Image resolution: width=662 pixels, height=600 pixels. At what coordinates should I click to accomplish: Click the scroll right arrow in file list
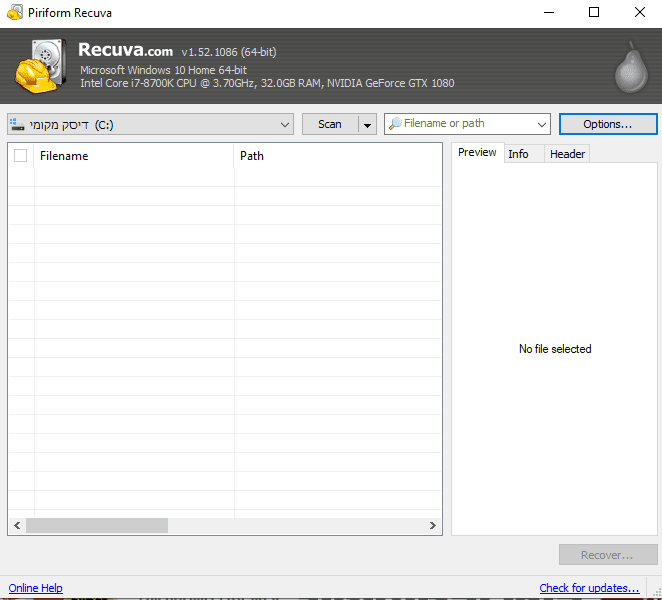[432, 525]
